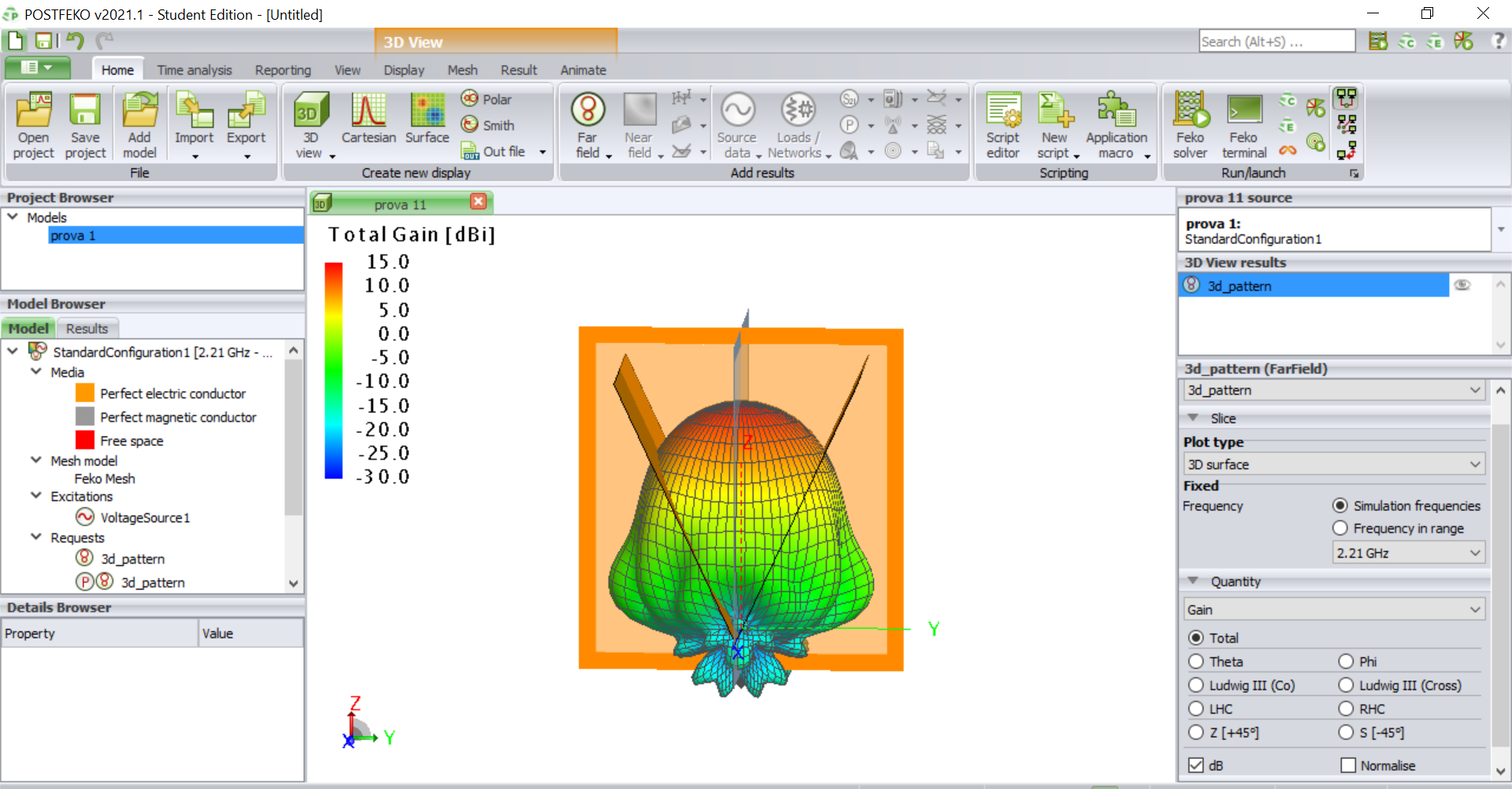This screenshot has height=789, width=1512.
Task: Click the Property column header
Action: point(100,633)
